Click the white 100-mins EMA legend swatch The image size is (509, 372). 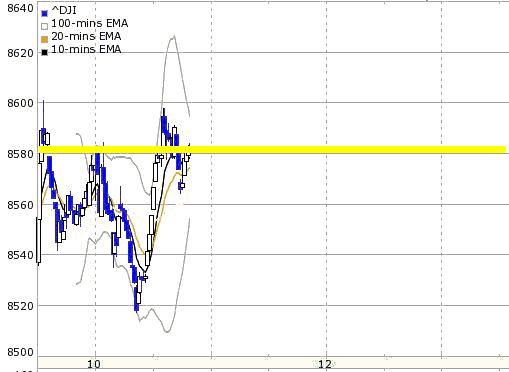pos(45,26)
